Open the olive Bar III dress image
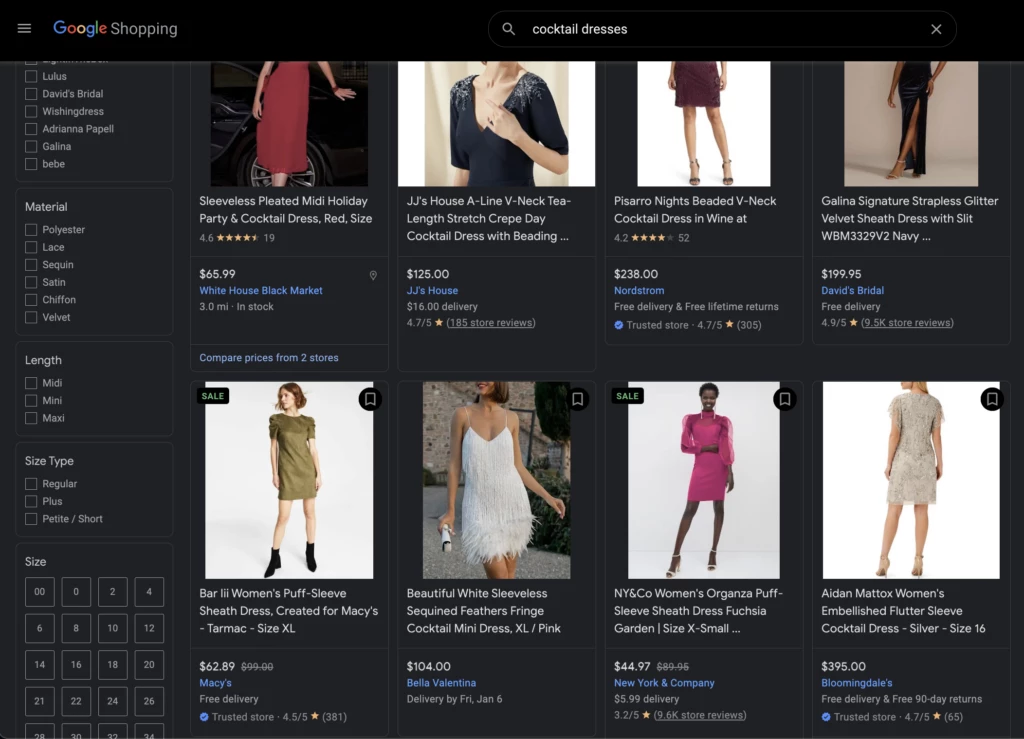 pos(289,480)
